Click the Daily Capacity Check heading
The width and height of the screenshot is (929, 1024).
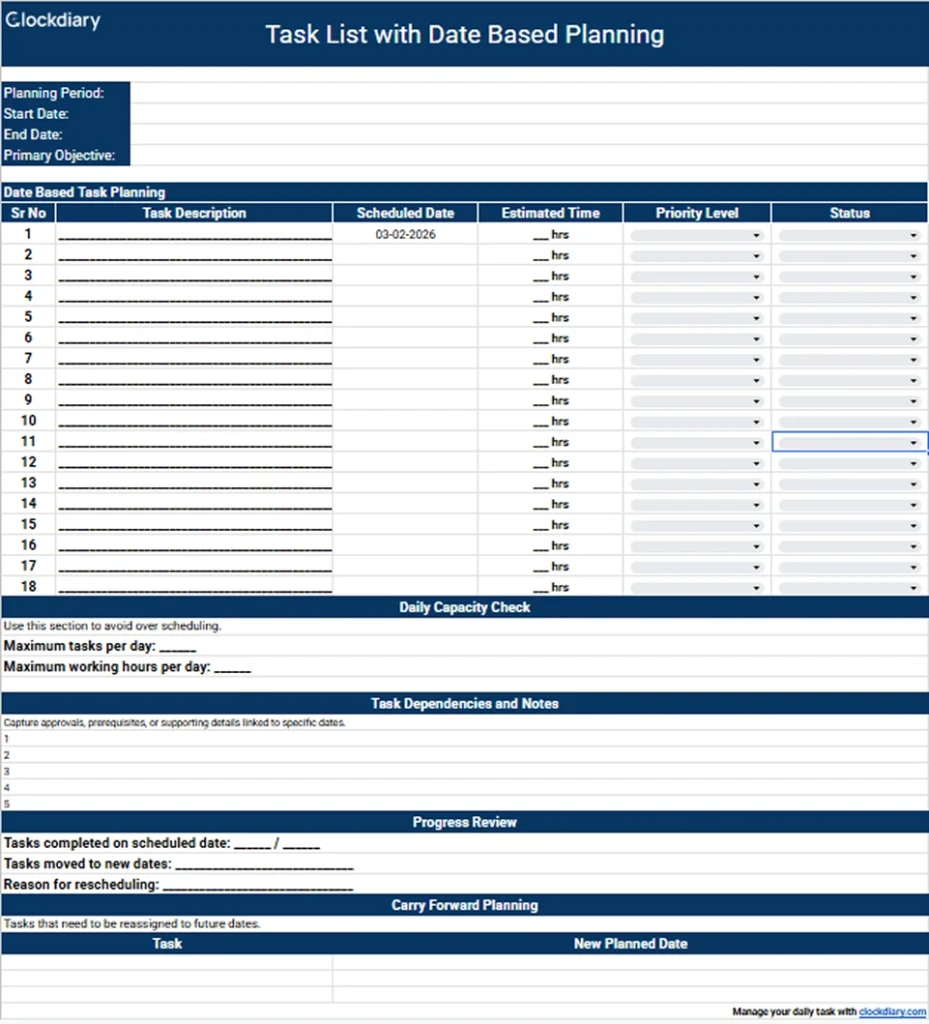464,607
